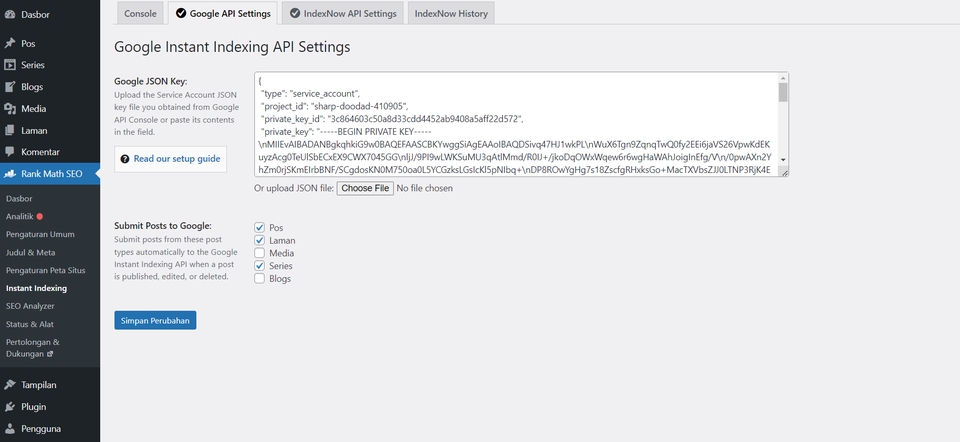The width and height of the screenshot is (960, 442).
Task: Open SEO Analyzer submenu
Action: coord(30,306)
